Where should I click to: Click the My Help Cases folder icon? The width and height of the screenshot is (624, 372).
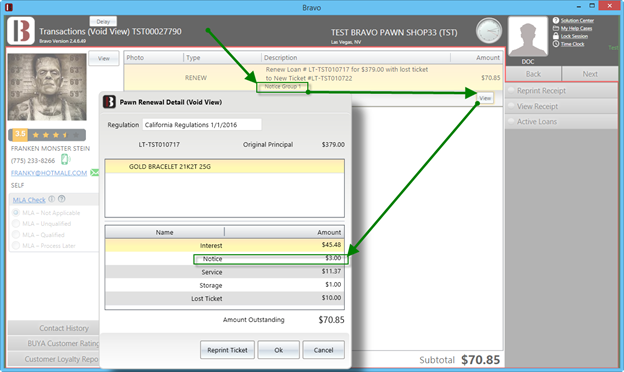pyautogui.click(x=556, y=28)
